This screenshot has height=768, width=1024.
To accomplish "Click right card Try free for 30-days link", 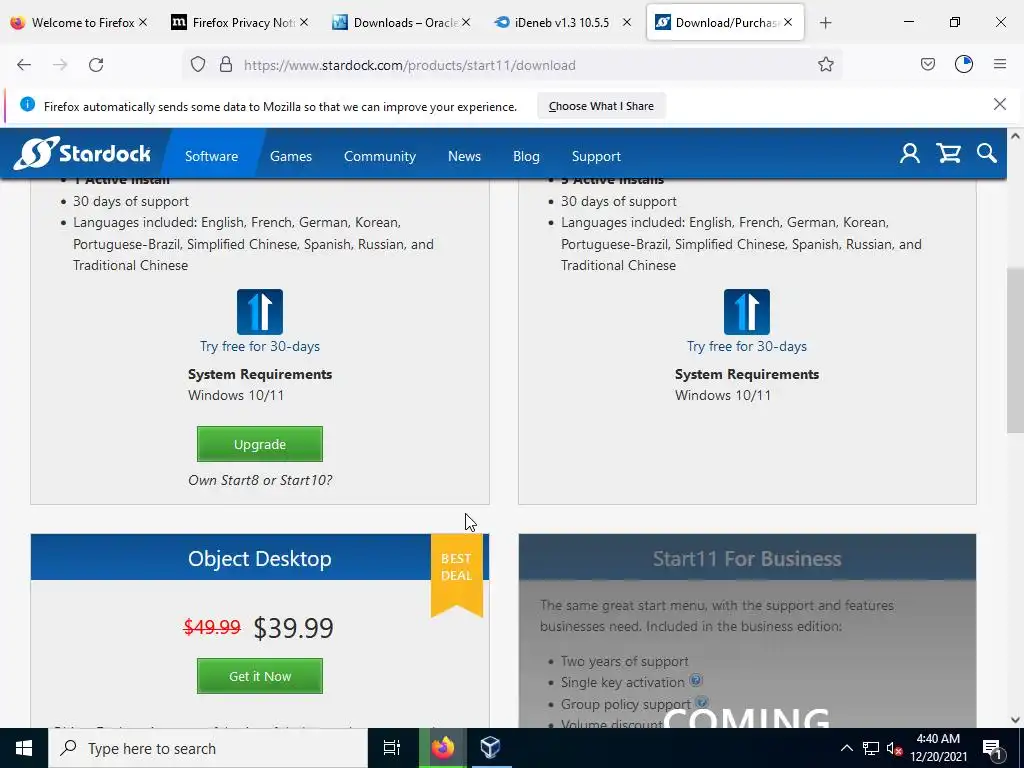I will pyautogui.click(x=746, y=346).
